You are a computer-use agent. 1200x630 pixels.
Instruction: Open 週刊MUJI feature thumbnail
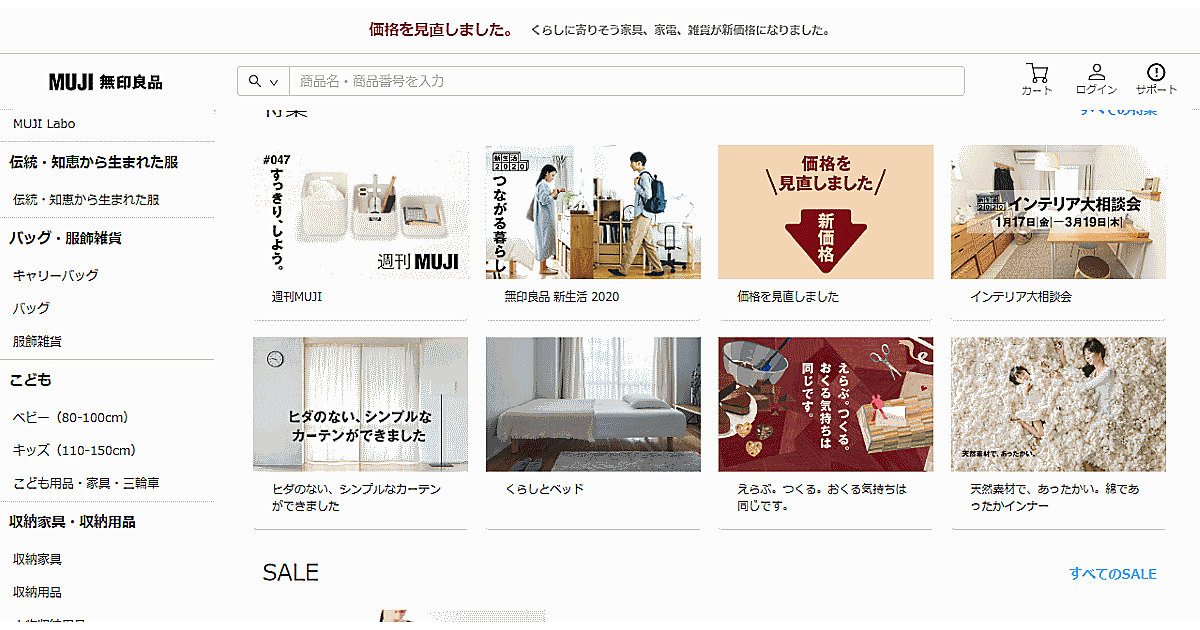click(360, 212)
